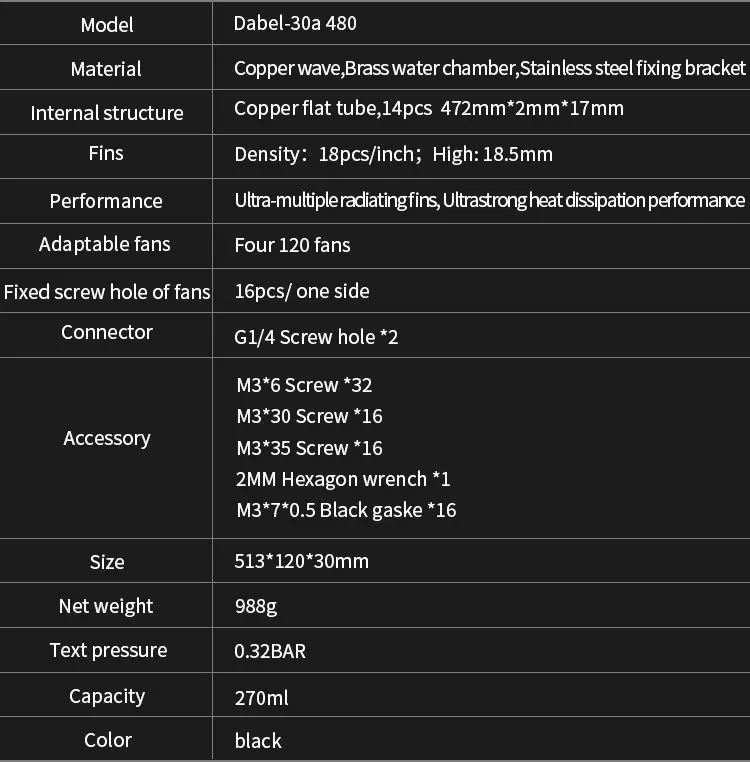Select the '270ml' capacity value

pyautogui.click(x=262, y=698)
